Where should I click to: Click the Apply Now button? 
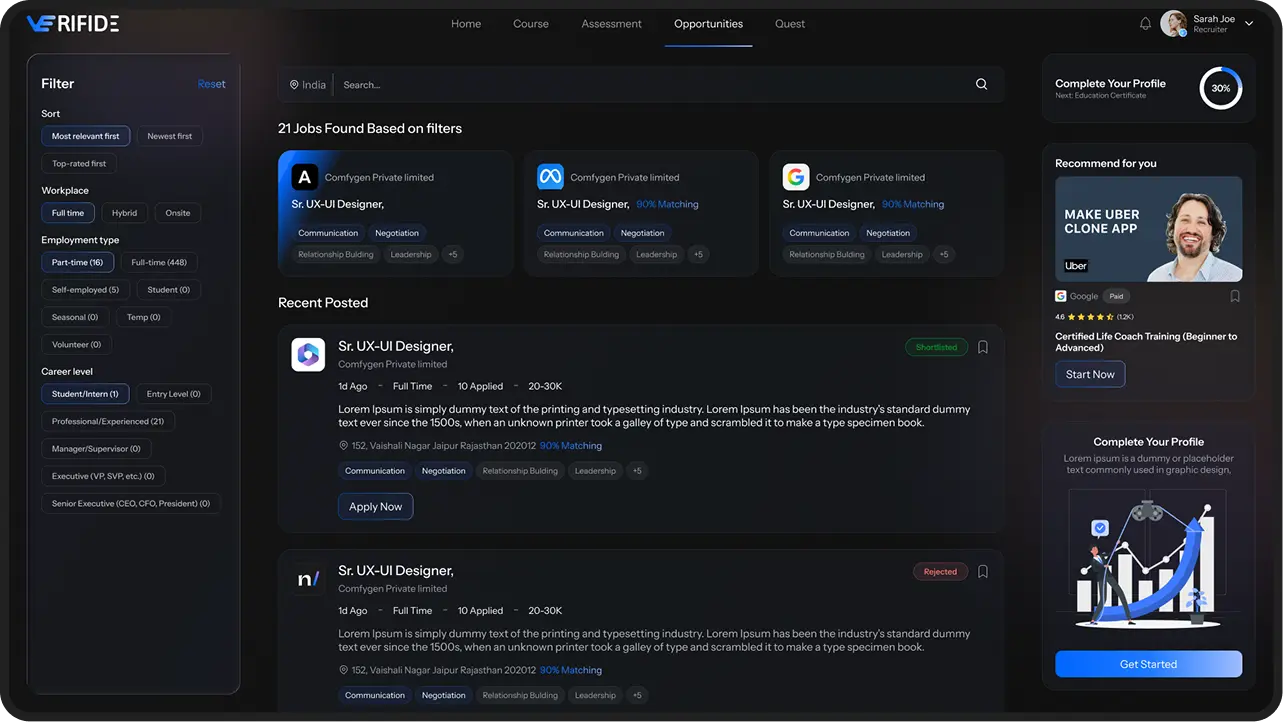coord(375,507)
